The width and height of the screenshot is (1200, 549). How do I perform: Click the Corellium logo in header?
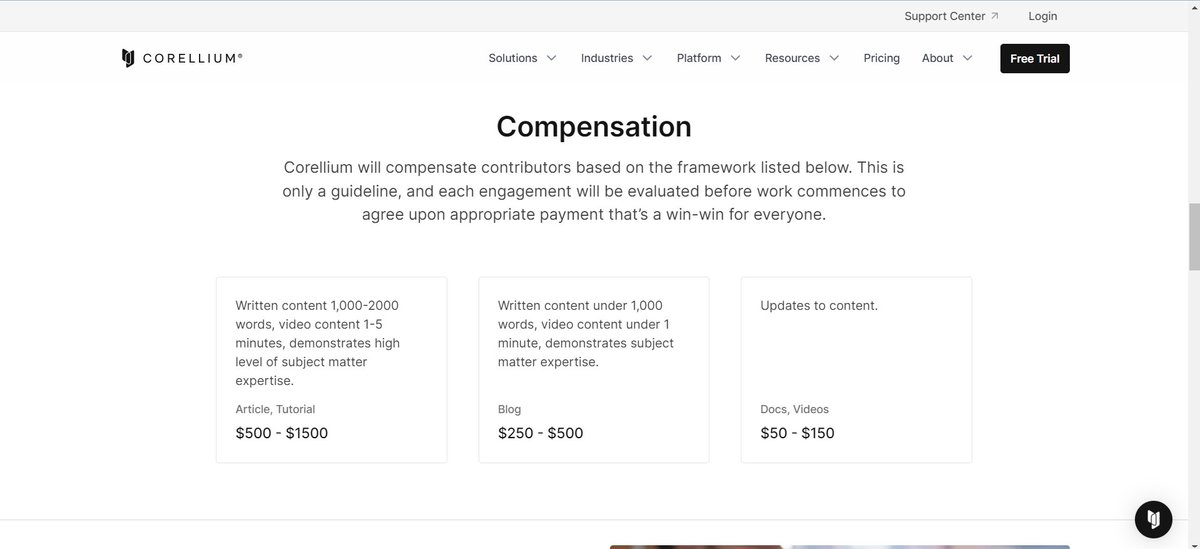tap(181, 58)
